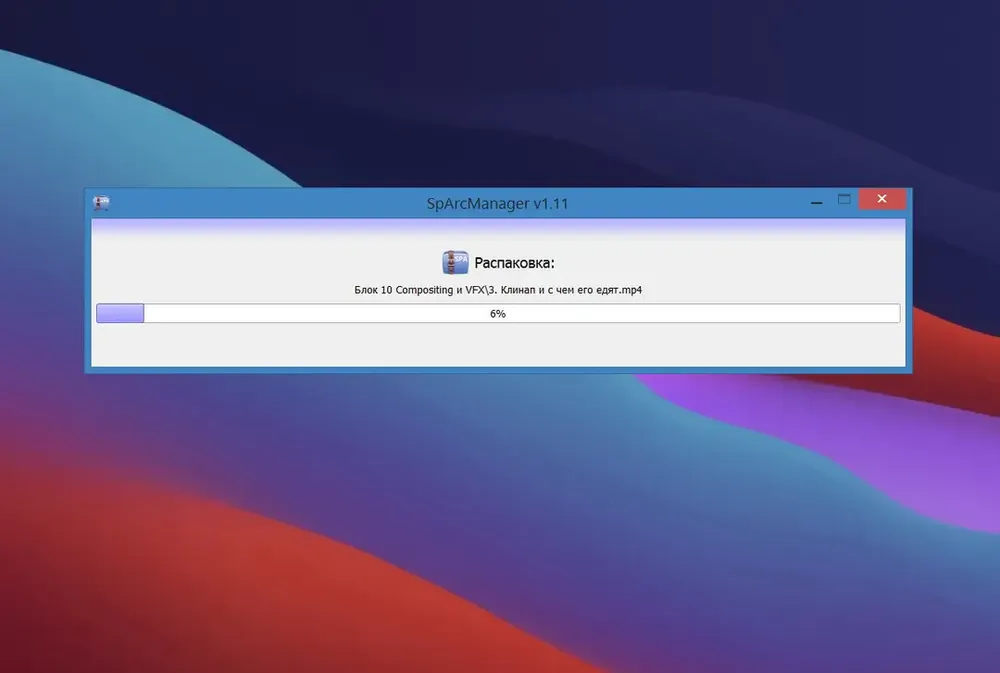Click the едят.mp4 file name ending

pos(619,290)
